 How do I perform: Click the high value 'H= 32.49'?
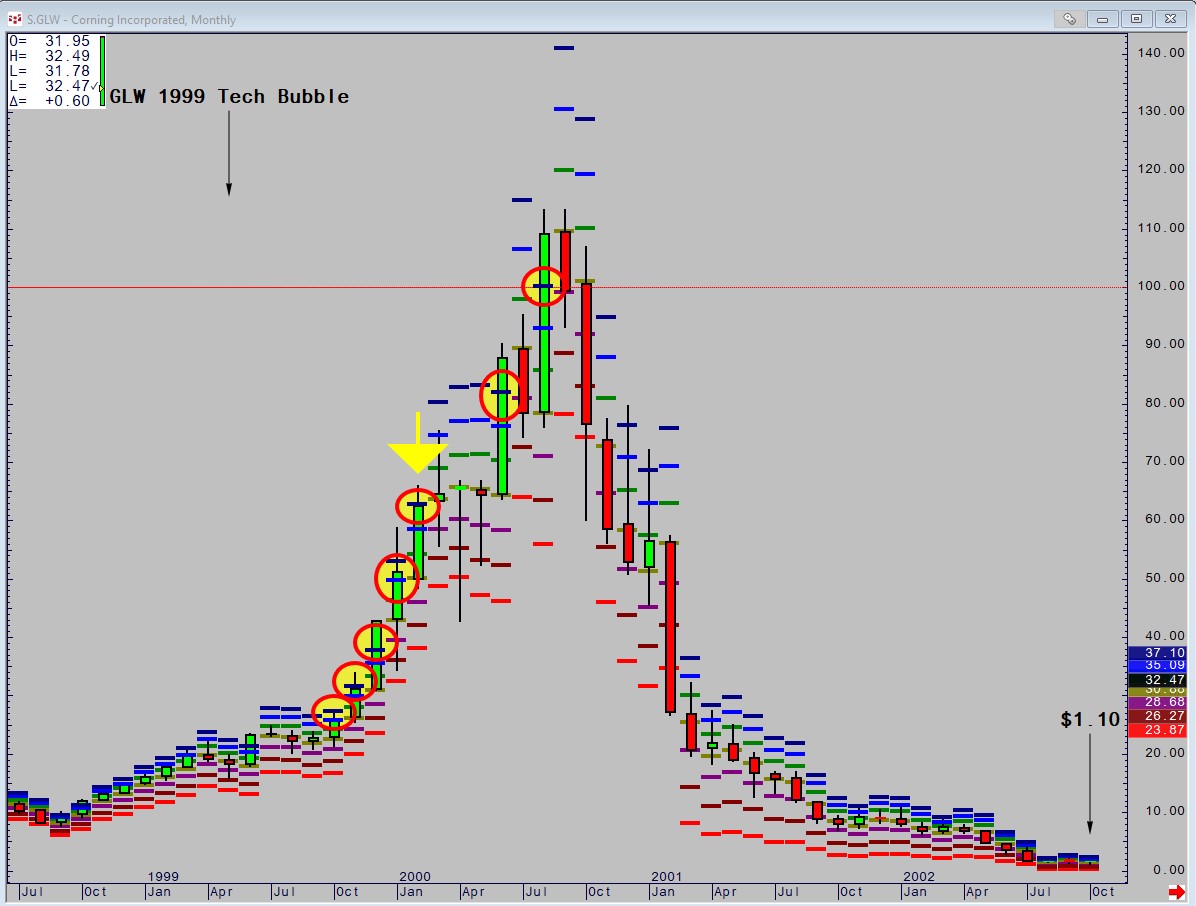[50, 56]
